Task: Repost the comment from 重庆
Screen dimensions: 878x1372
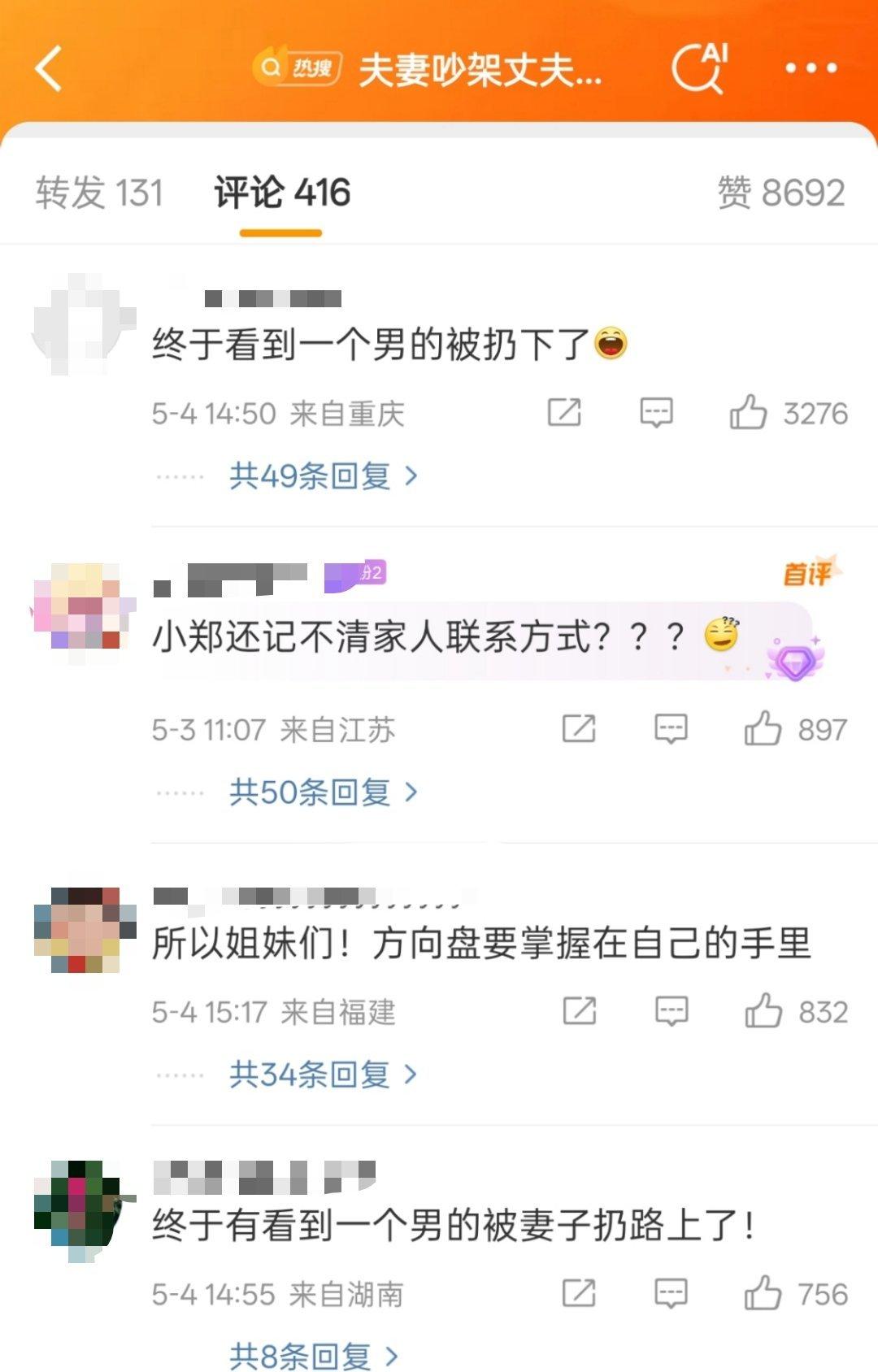Action: pyautogui.click(x=564, y=412)
